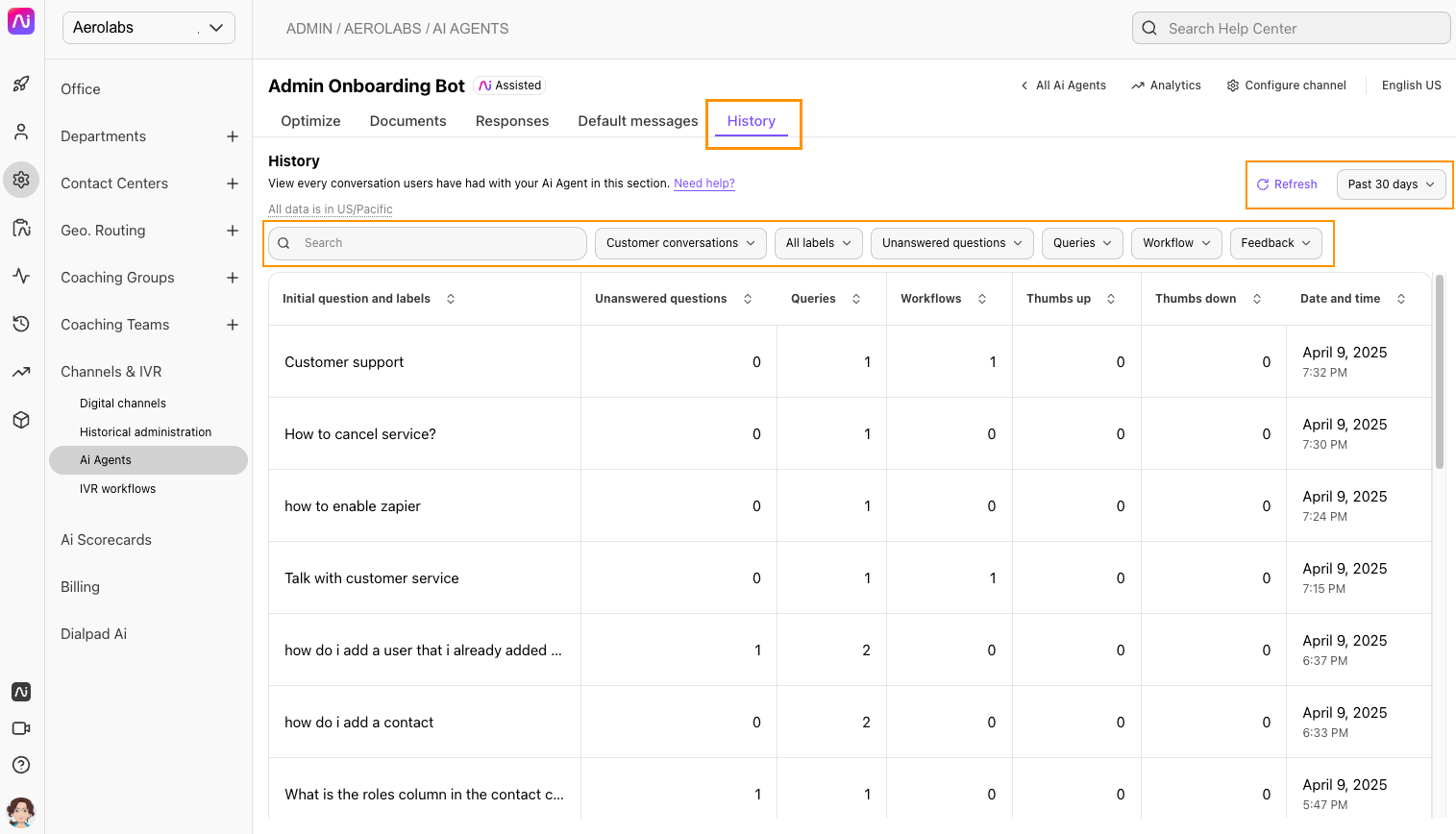Open the person profile icon in sidebar
1456x834 pixels.
coord(21,132)
